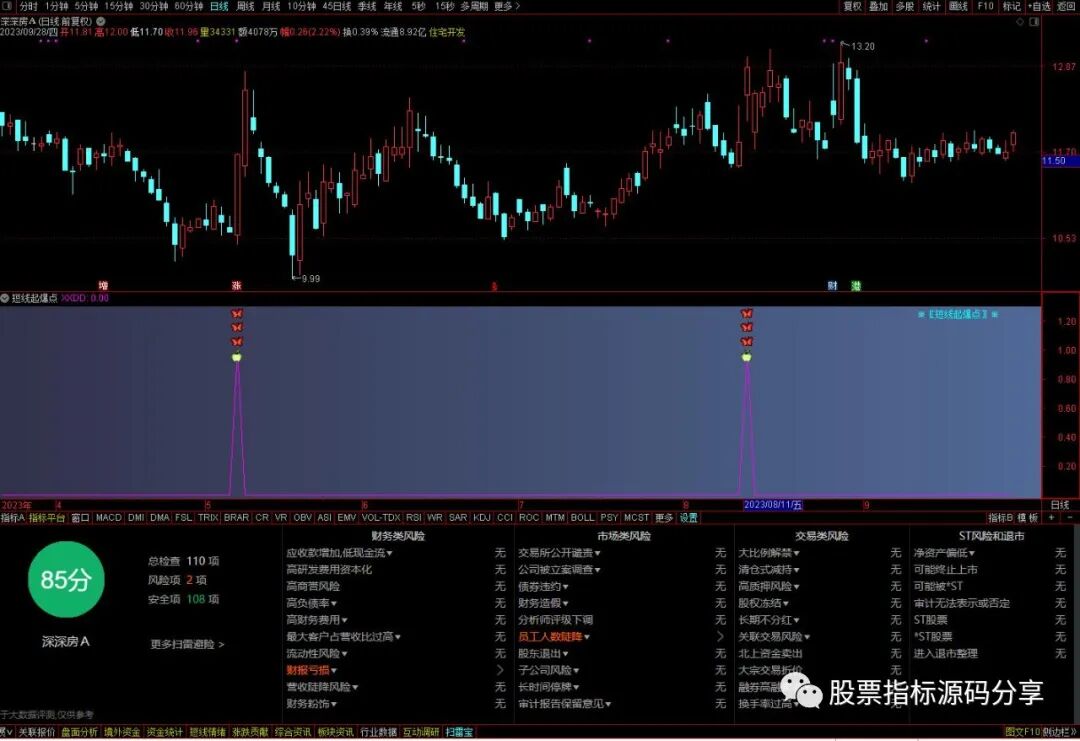This screenshot has height=741, width=1080.
Task: Open 画线 drawing tools
Action: pyautogui.click(x=958, y=6)
